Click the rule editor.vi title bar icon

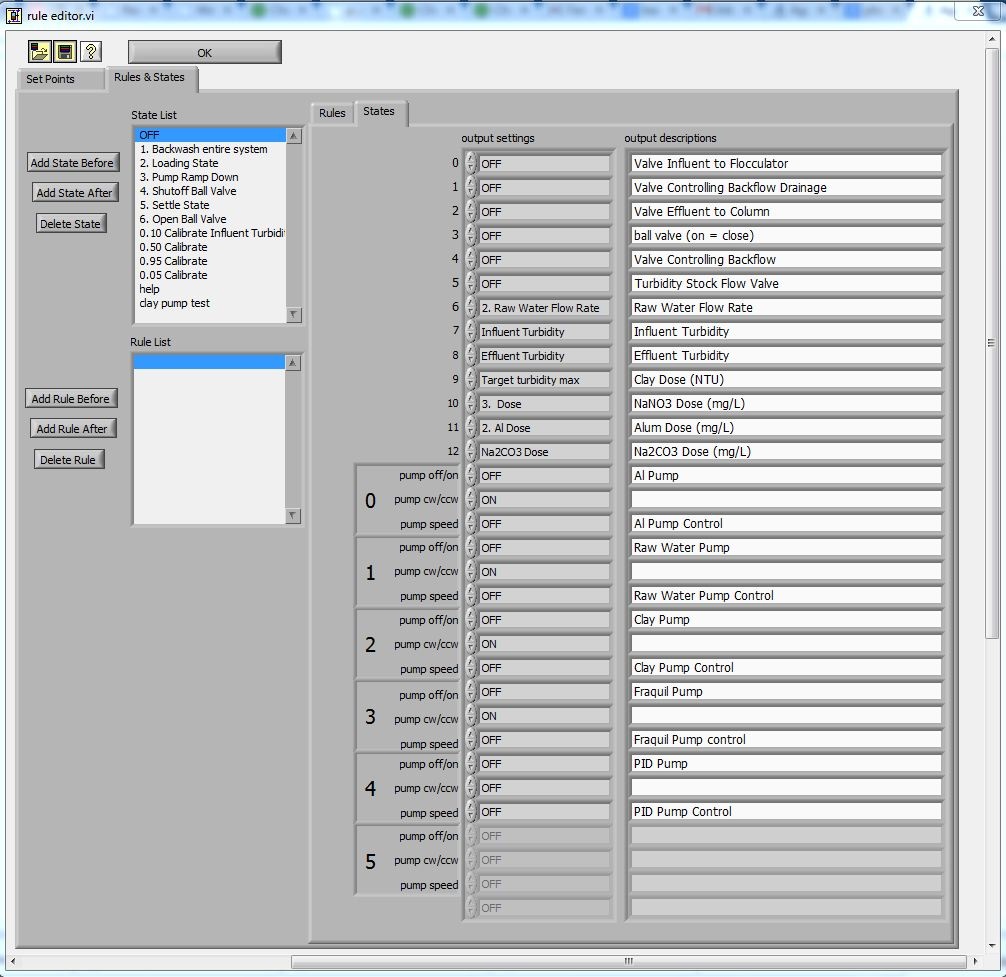point(13,15)
